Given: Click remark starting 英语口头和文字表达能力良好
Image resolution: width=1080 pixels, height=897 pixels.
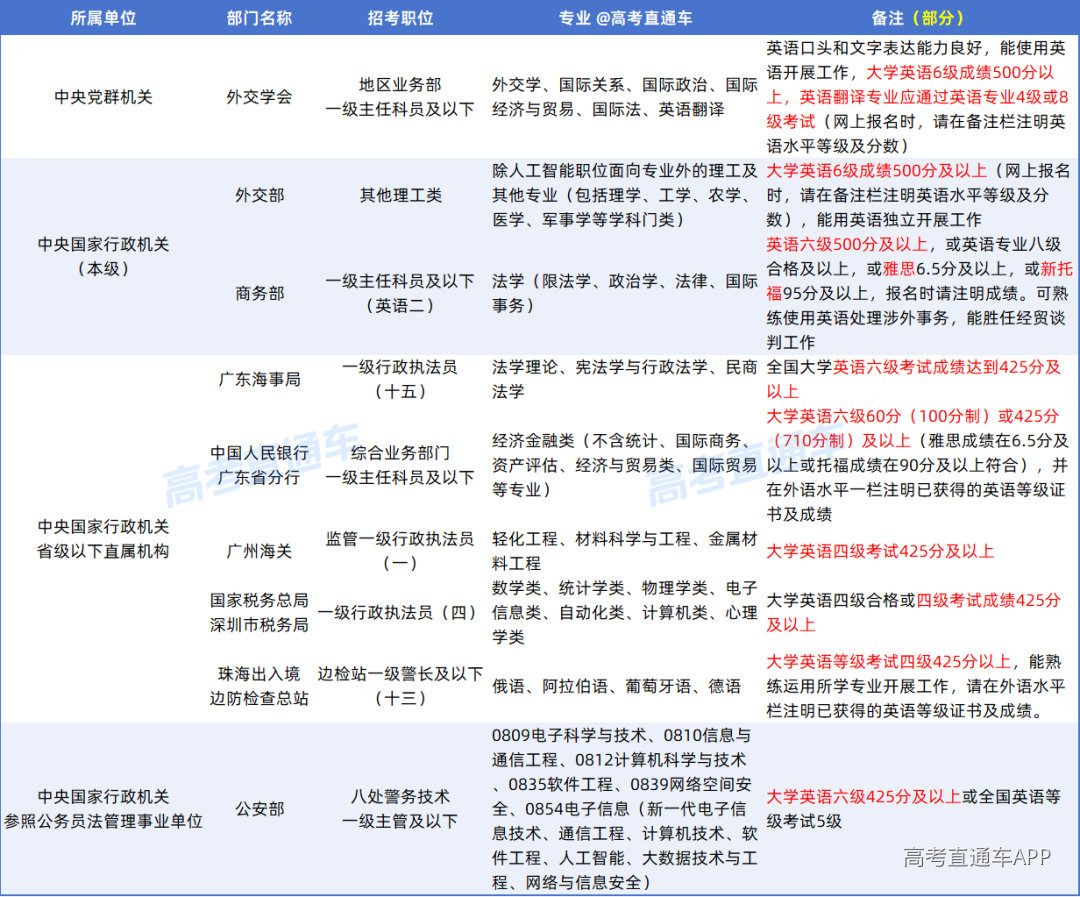Looking at the screenshot, I should pyautogui.click(x=917, y=97).
